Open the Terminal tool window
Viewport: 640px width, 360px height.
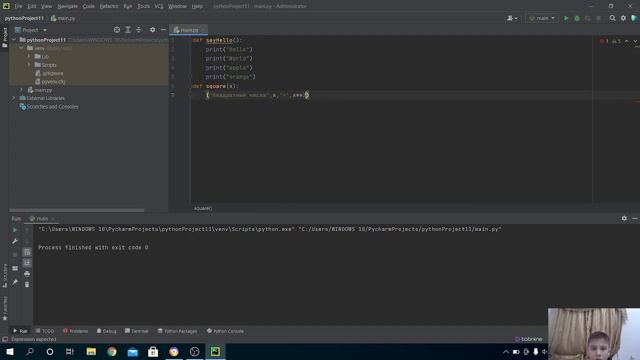pos(137,331)
